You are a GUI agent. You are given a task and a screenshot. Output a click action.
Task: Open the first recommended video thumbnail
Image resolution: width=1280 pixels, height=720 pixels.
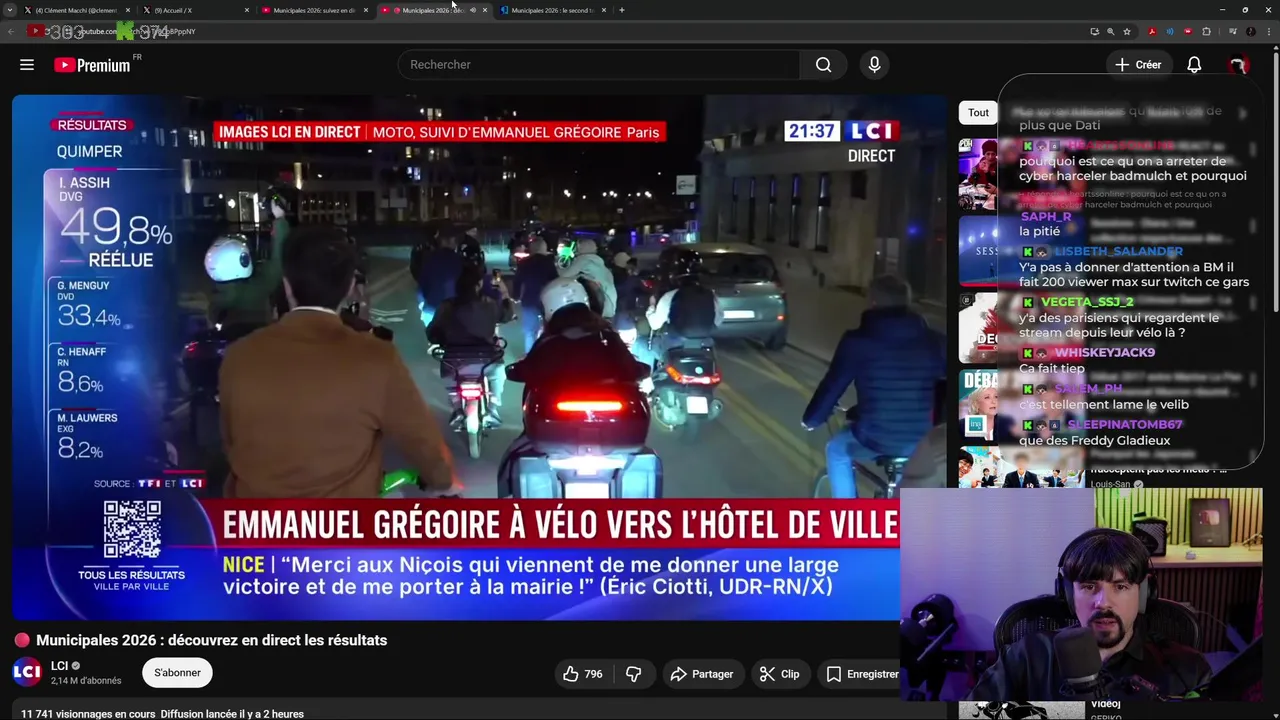(978, 172)
